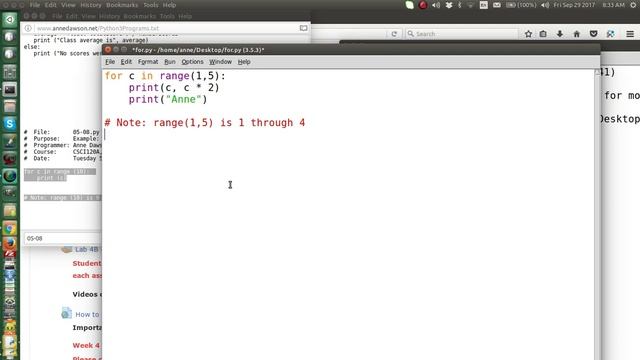This screenshot has height=360, width=640.
Task: Open the Window menu in IDLE
Action: point(220,62)
